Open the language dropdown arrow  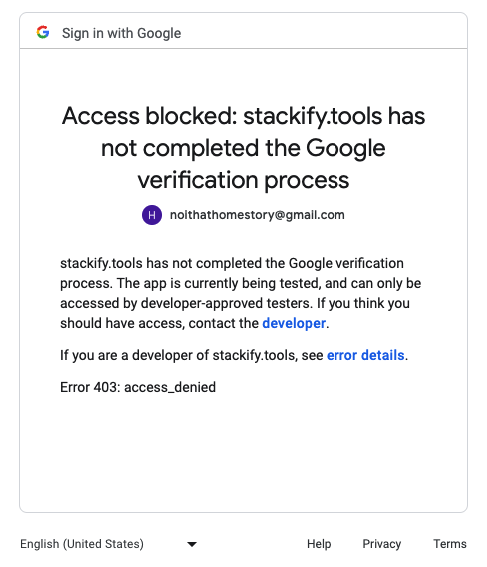[x=192, y=544]
